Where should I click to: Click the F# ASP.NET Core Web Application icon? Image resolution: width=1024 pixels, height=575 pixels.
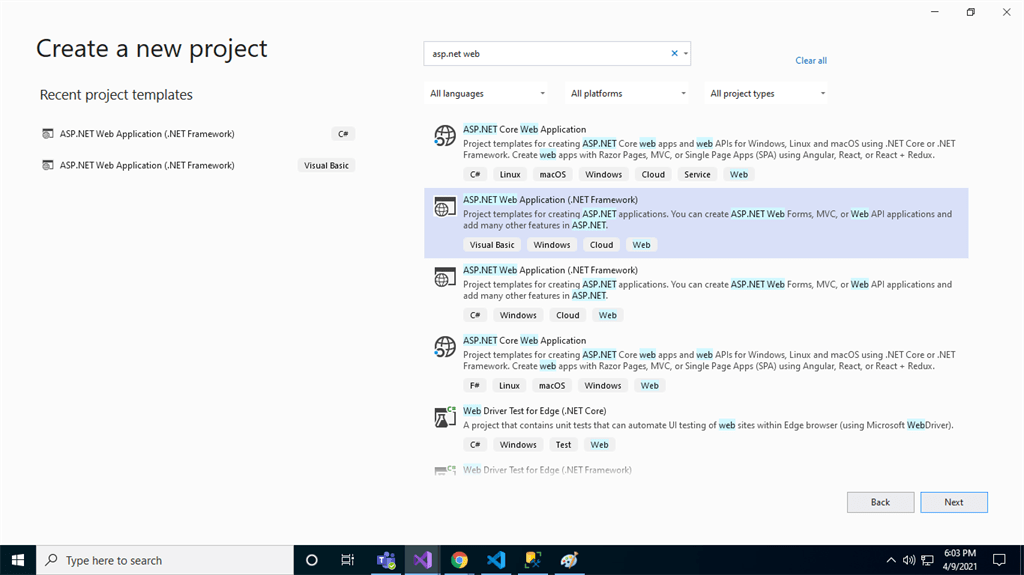pyautogui.click(x=445, y=347)
